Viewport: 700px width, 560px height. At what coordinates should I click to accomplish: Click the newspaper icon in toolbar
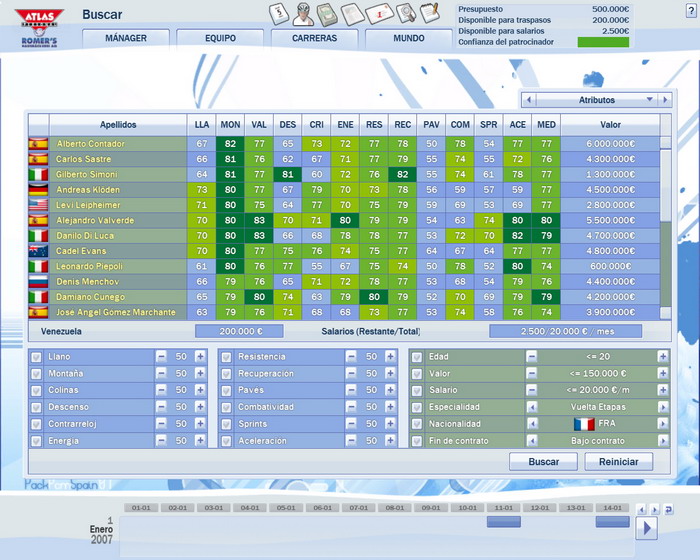click(x=353, y=14)
